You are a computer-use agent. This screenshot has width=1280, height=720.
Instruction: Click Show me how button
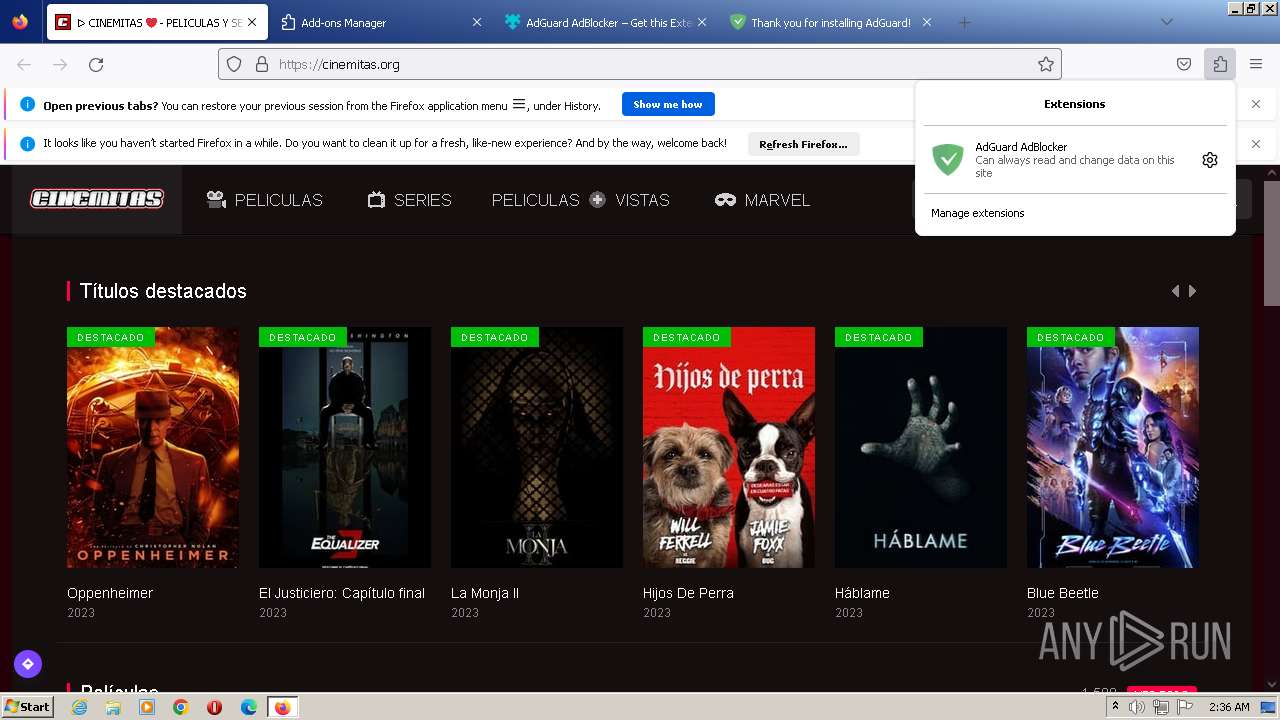(668, 104)
